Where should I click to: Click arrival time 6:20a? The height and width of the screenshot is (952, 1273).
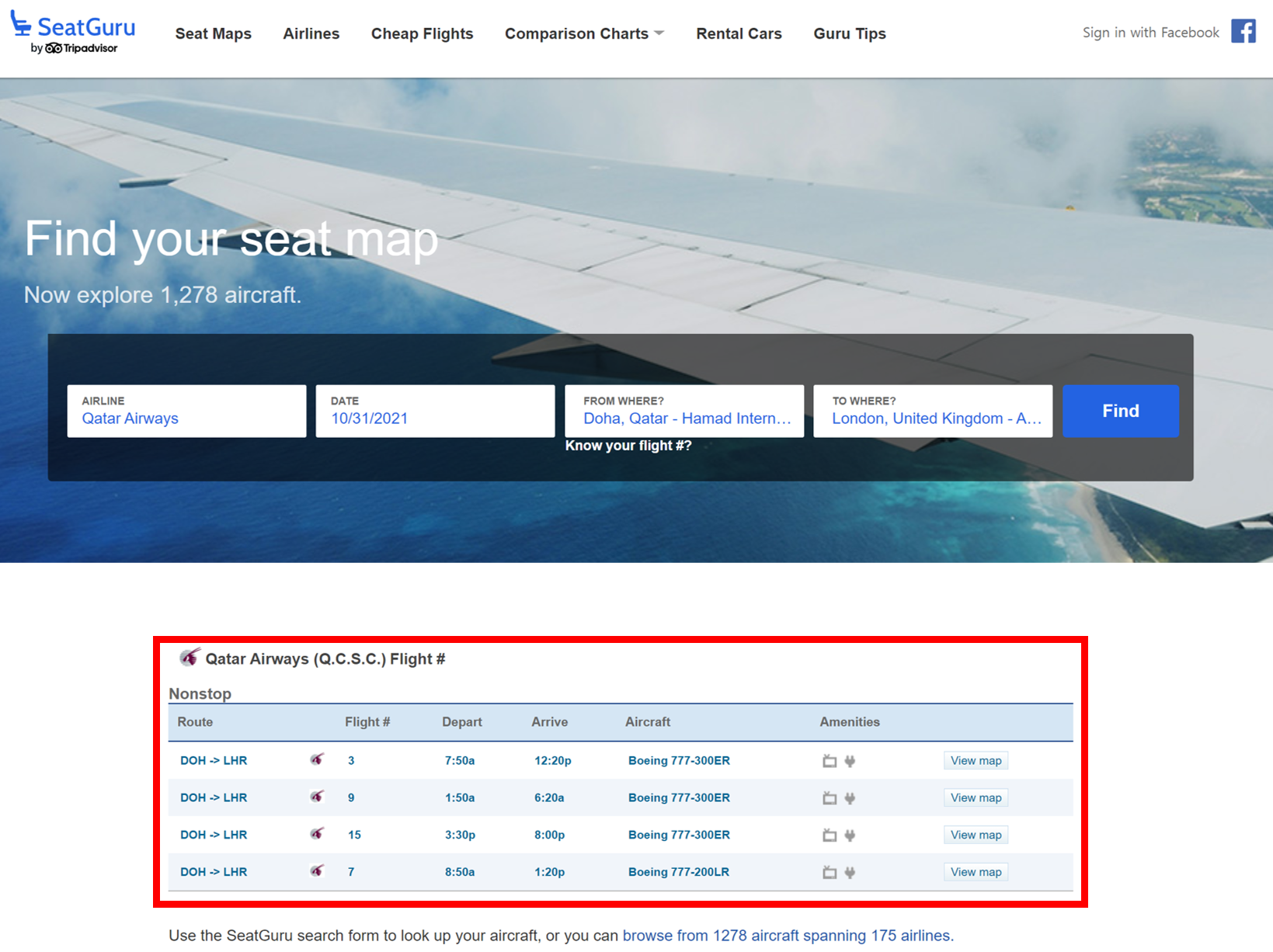click(549, 797)
